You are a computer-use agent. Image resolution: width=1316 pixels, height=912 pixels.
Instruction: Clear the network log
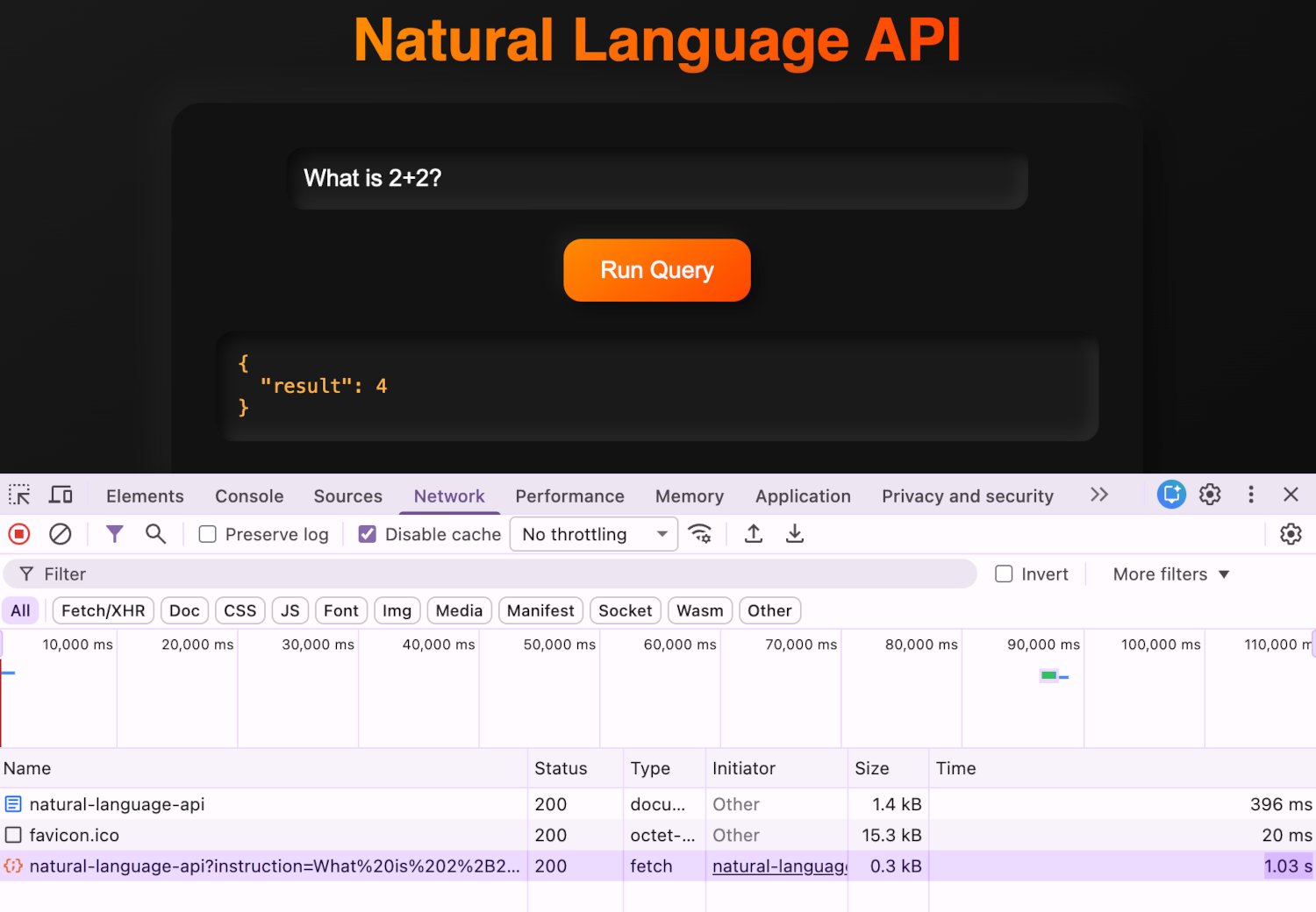60,534
